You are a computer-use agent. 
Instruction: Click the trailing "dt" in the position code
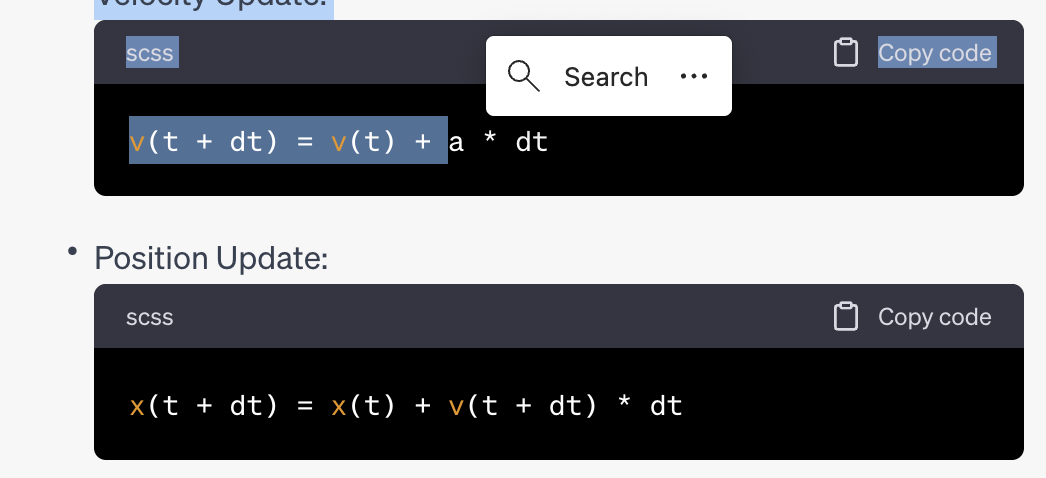(666, 406)
